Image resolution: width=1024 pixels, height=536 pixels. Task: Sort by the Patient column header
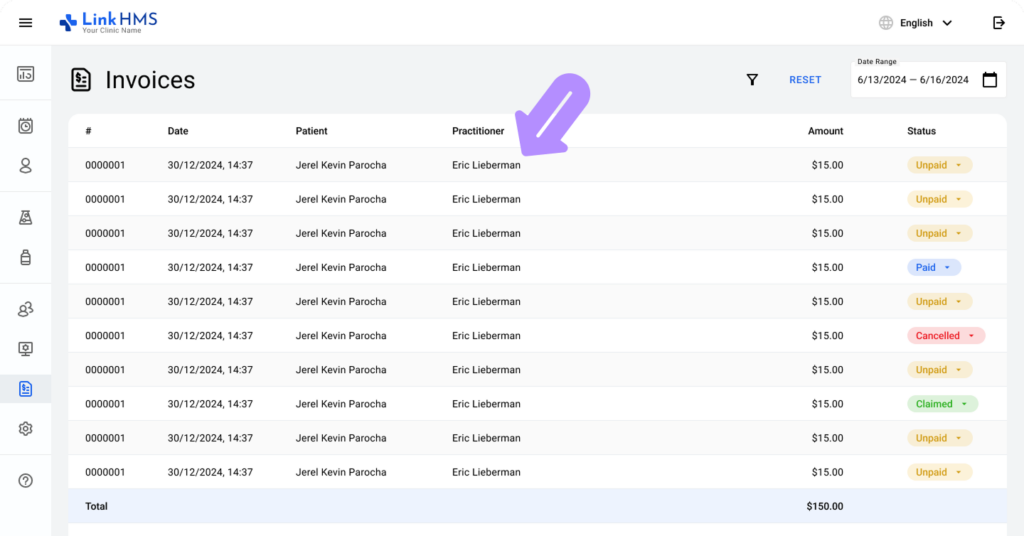pyautogui.click(x=312, y=131)
